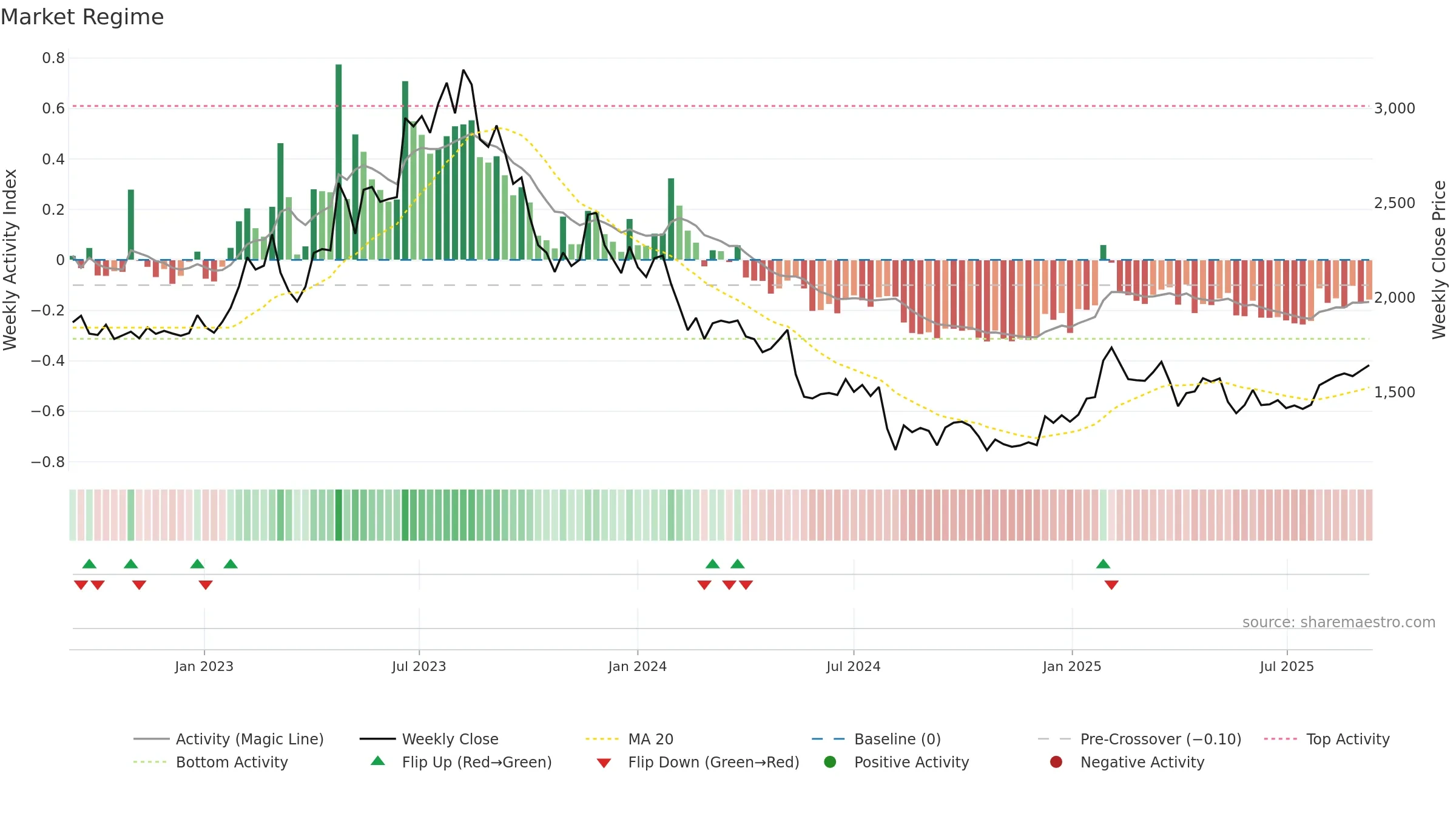This screenshot has height=819, width=1456.
Task: Click the 3,000 price axis label
Action: (1395, 108)
